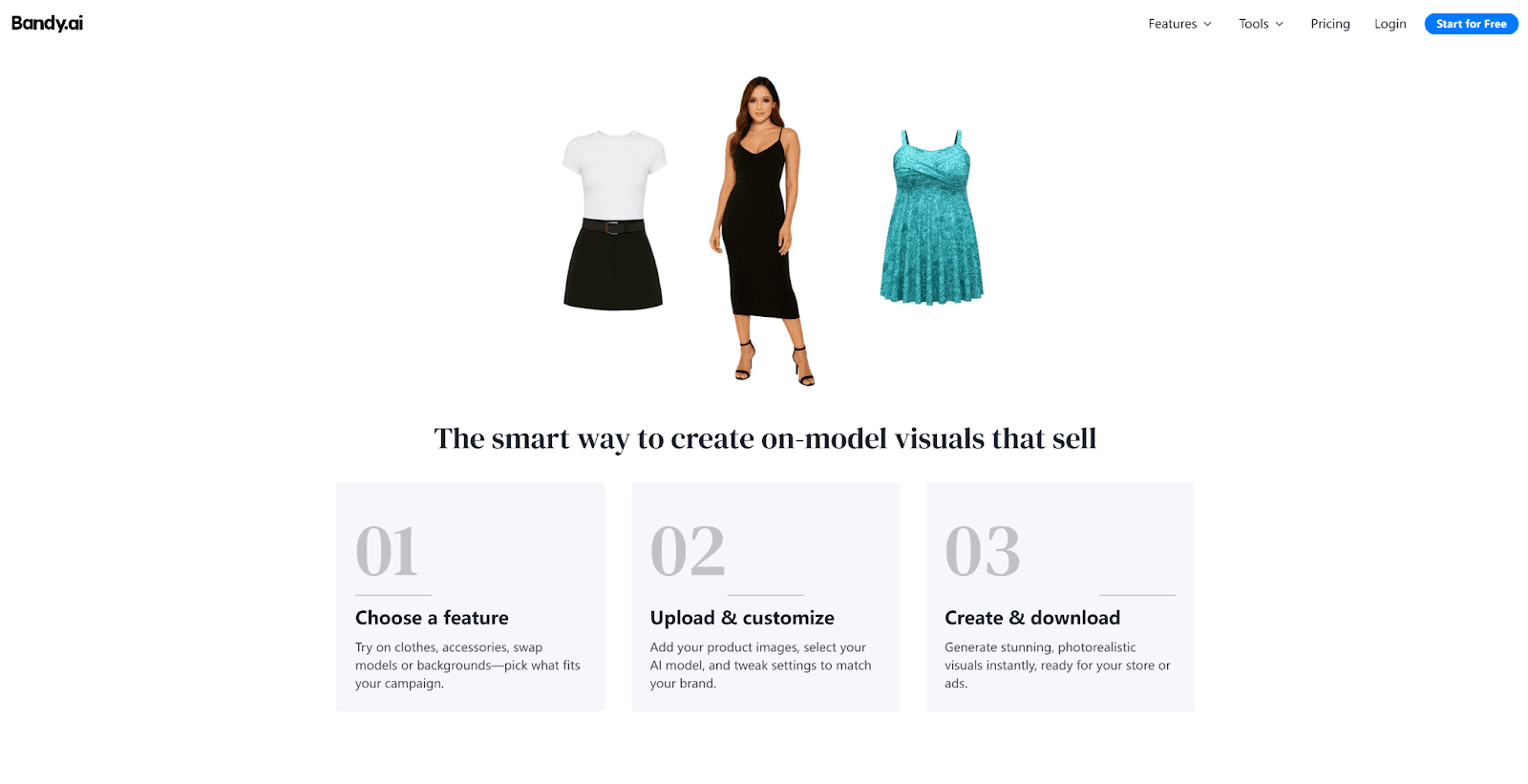Click the large 02 step number
The width and height of the screenshot is (1528, 784).
688,551
